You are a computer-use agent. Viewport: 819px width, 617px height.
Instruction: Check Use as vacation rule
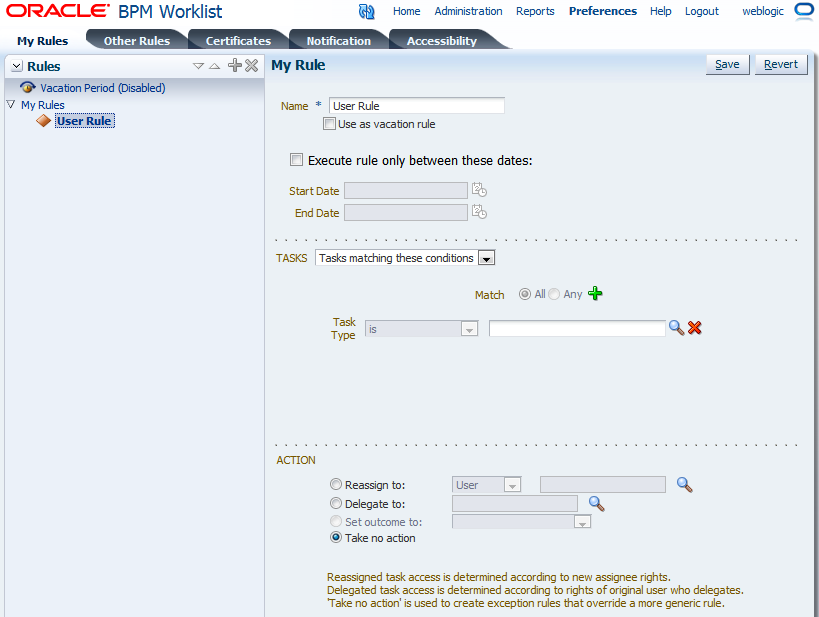[329, 124]
